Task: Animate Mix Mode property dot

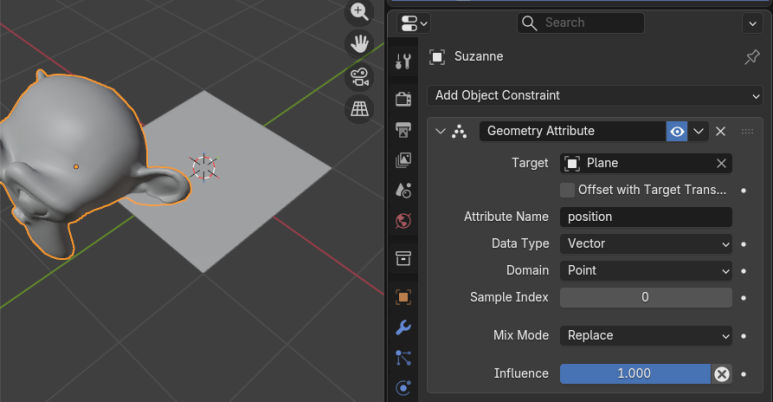Action: point(743,336)
